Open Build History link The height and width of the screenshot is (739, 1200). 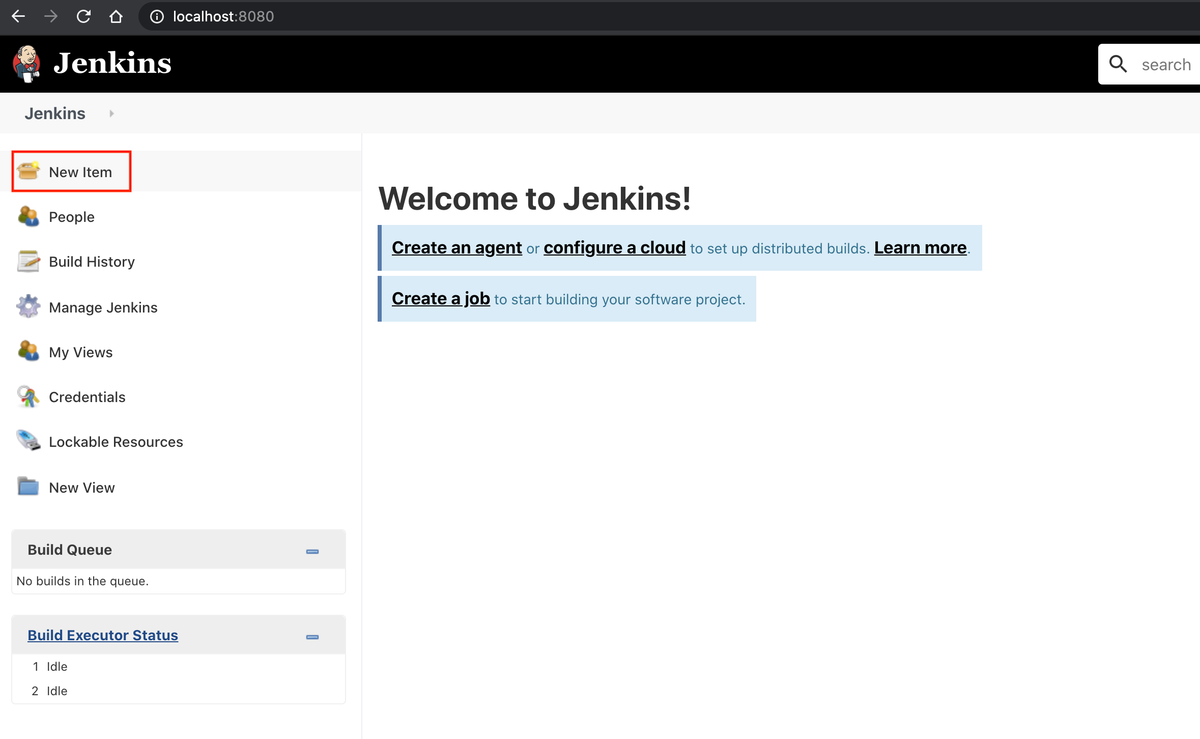tap(92, 262)
